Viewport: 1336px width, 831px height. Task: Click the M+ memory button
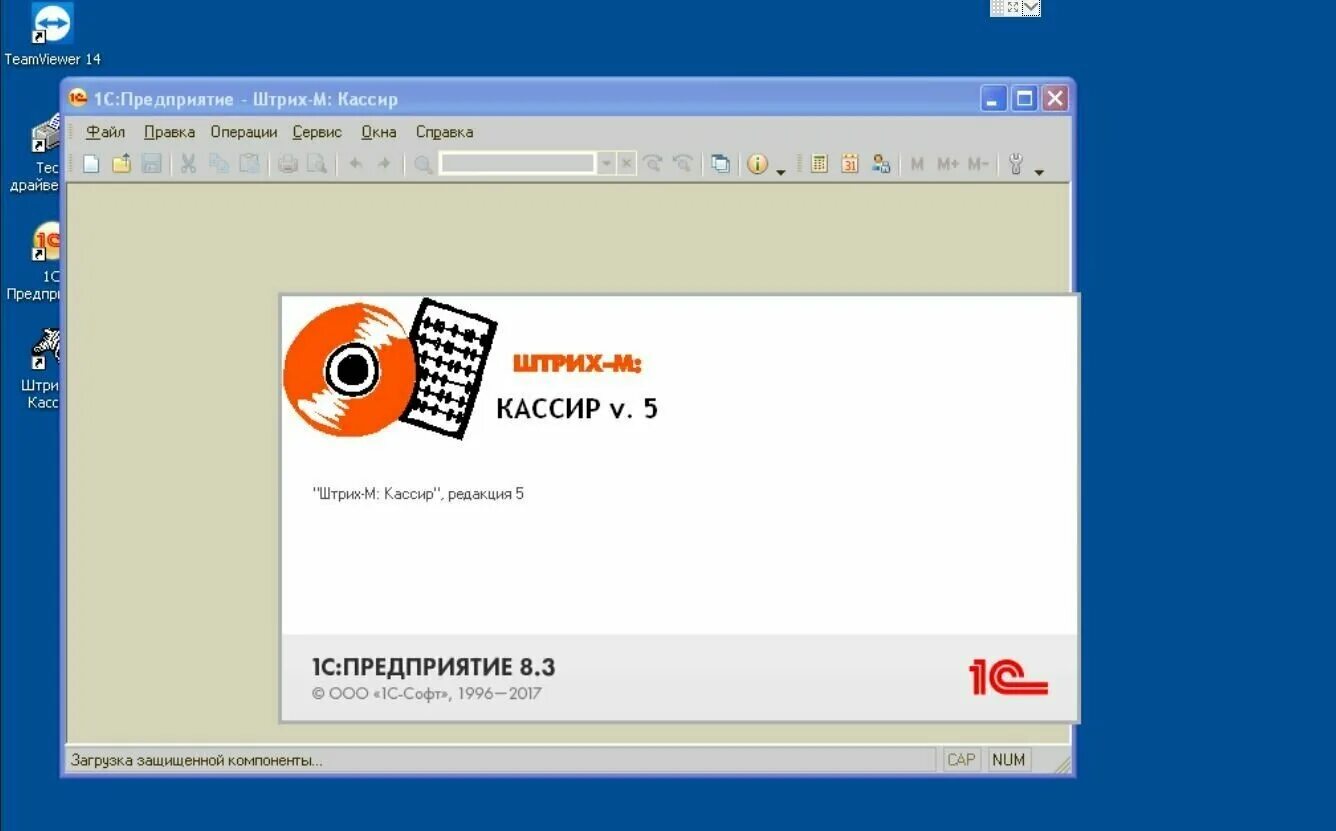tap(947, 164)
